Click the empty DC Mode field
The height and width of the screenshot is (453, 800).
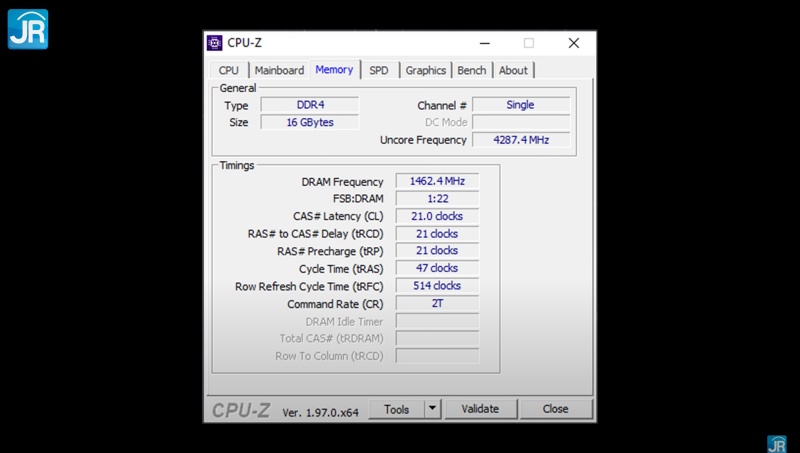[x=521, y=122]
